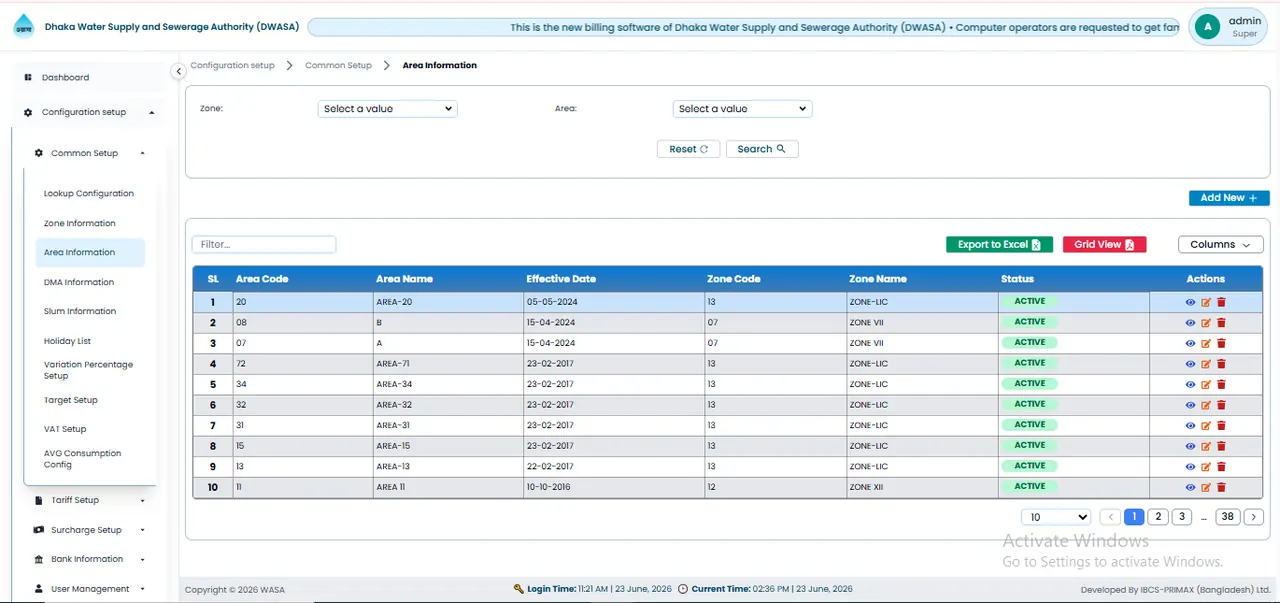Edit area A row
The height and width of the screenshot is (603, 1280).
click(1206, 343)
